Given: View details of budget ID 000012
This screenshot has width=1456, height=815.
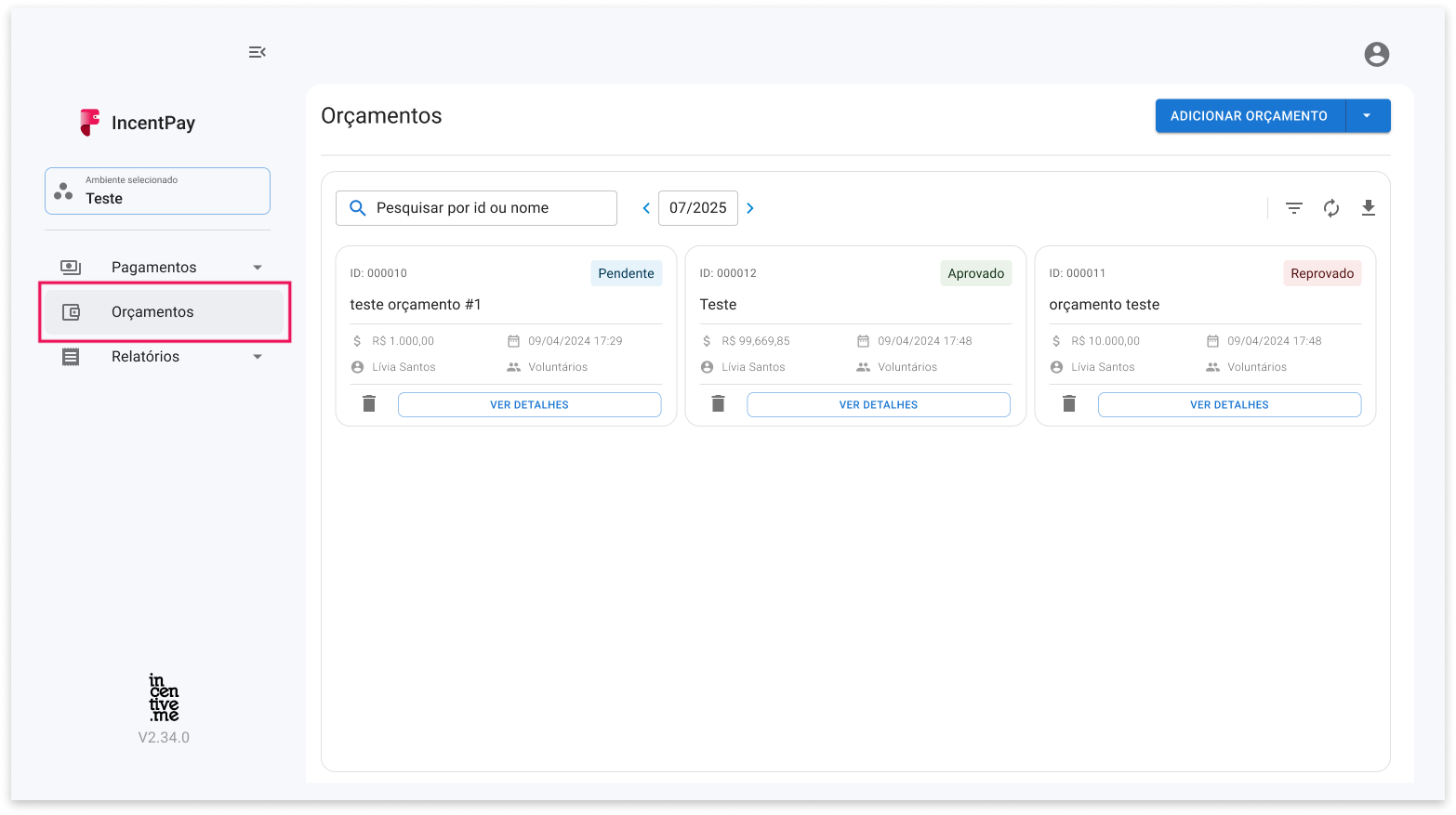Looking at the screenshot, I should (x=879, y=405).
